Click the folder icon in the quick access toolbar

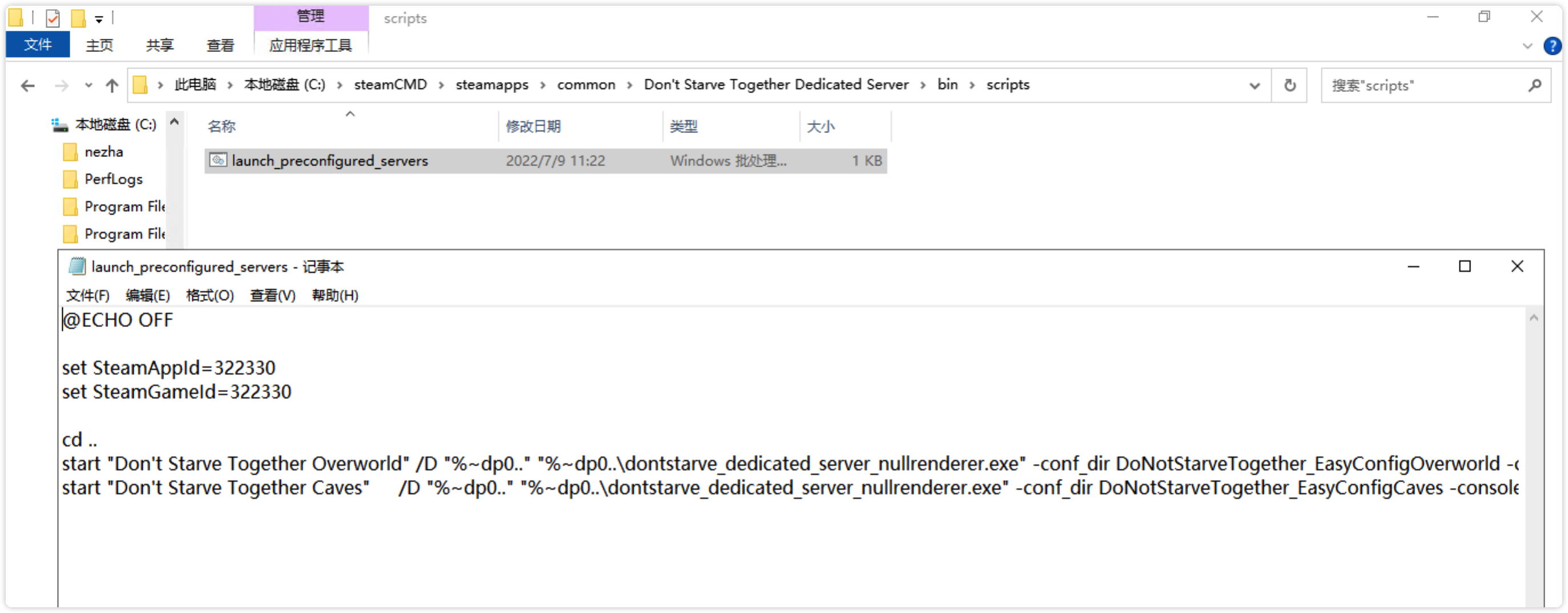(x=16, y=18)
